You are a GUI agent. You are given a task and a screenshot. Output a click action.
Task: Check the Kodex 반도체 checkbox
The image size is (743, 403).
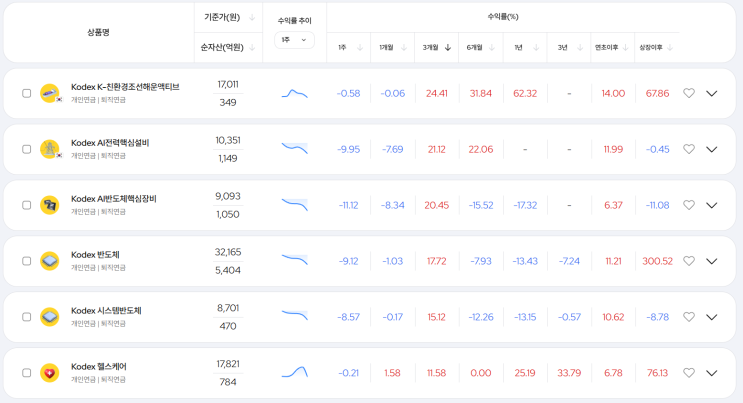pyautogui.click(x=27, y=261)
